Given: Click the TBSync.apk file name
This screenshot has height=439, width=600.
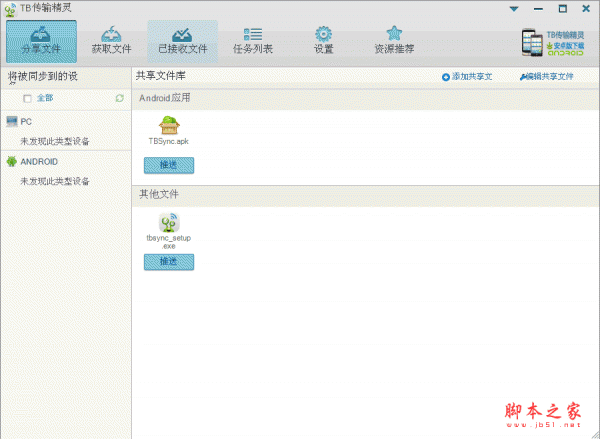Looking at the screenshot, I should point(169,141).
